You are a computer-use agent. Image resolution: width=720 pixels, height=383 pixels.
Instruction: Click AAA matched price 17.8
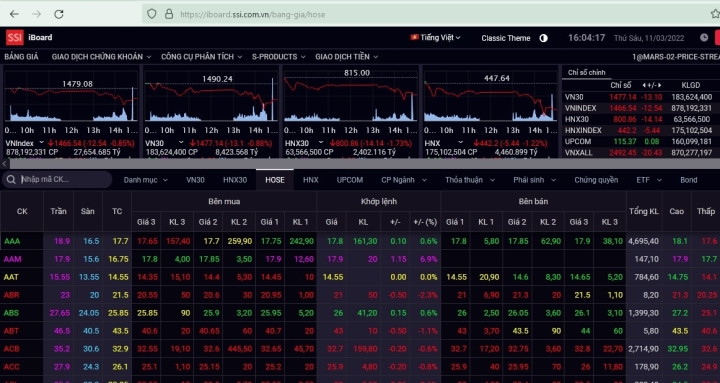pos(335,241)
